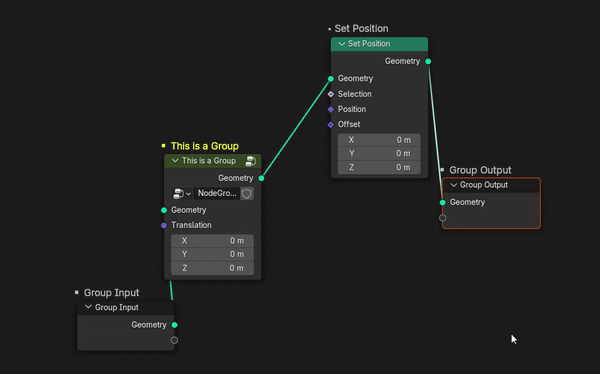Click Group Output Geometry input socket

(443, 203)
